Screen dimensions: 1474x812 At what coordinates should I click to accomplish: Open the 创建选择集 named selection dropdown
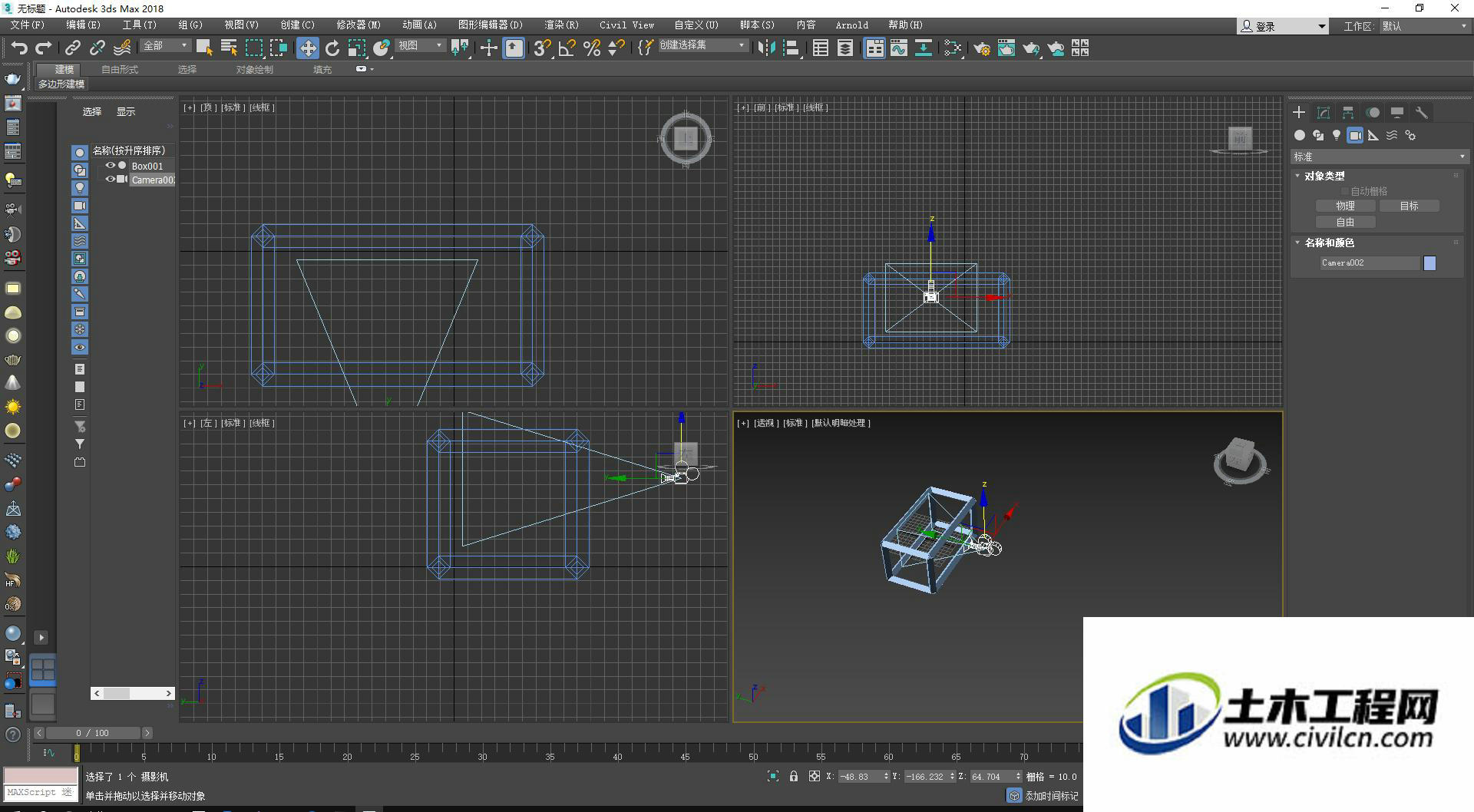click(x=702, y=45)
